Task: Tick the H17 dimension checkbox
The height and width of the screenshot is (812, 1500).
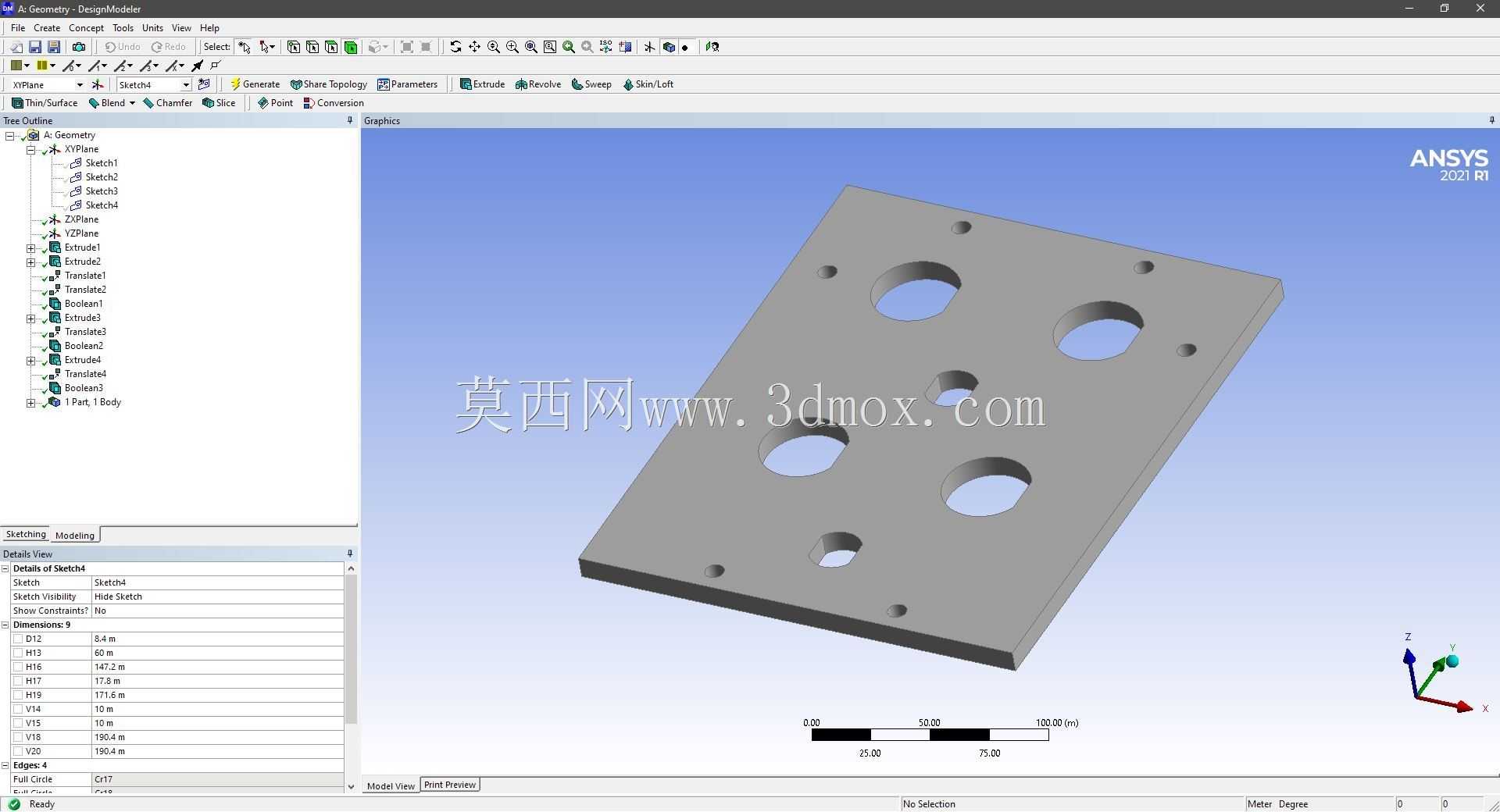Action: click(18, 681)
